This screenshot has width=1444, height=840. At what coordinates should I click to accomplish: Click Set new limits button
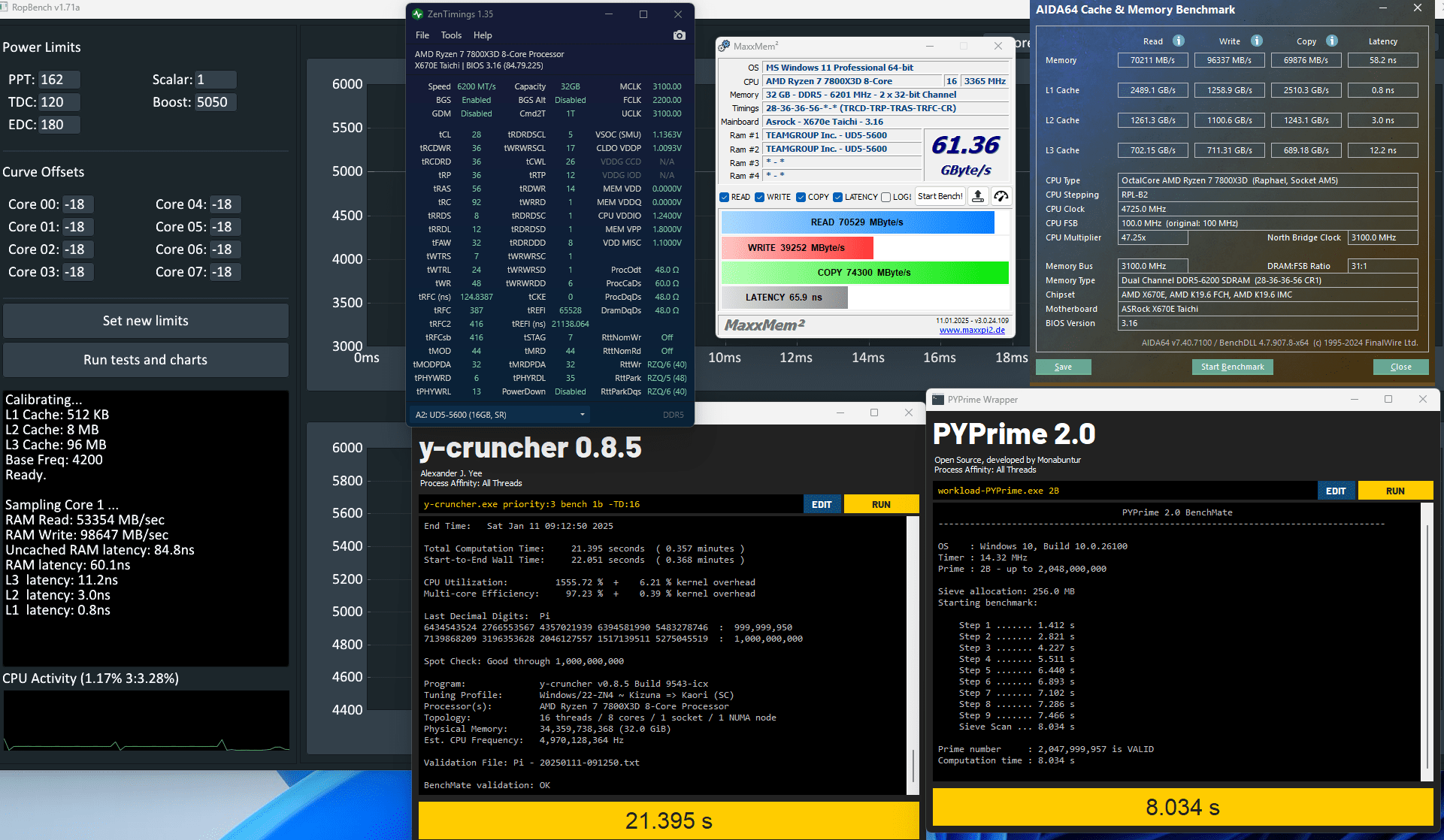(x=146, y=321)
